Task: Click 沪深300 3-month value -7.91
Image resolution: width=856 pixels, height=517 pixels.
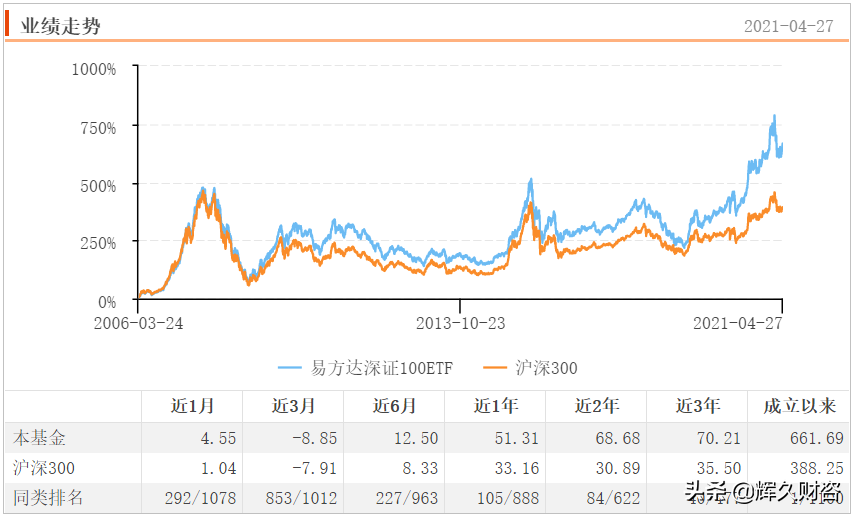Action: (314, 468)
